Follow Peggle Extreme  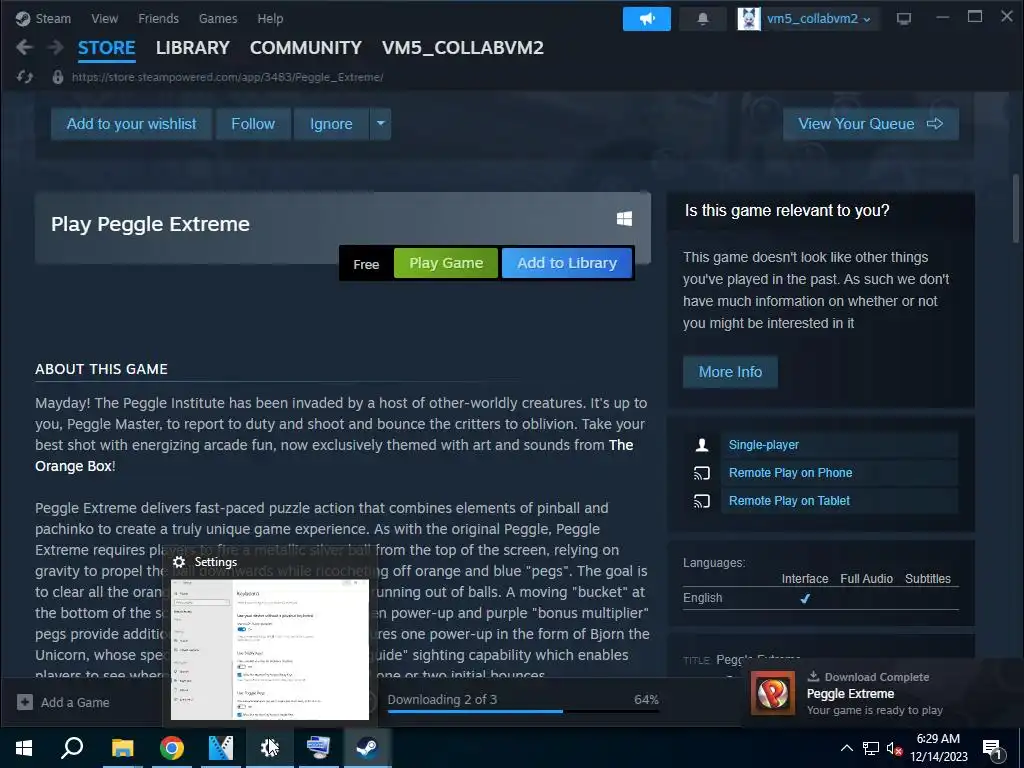(x=253, y=124)
